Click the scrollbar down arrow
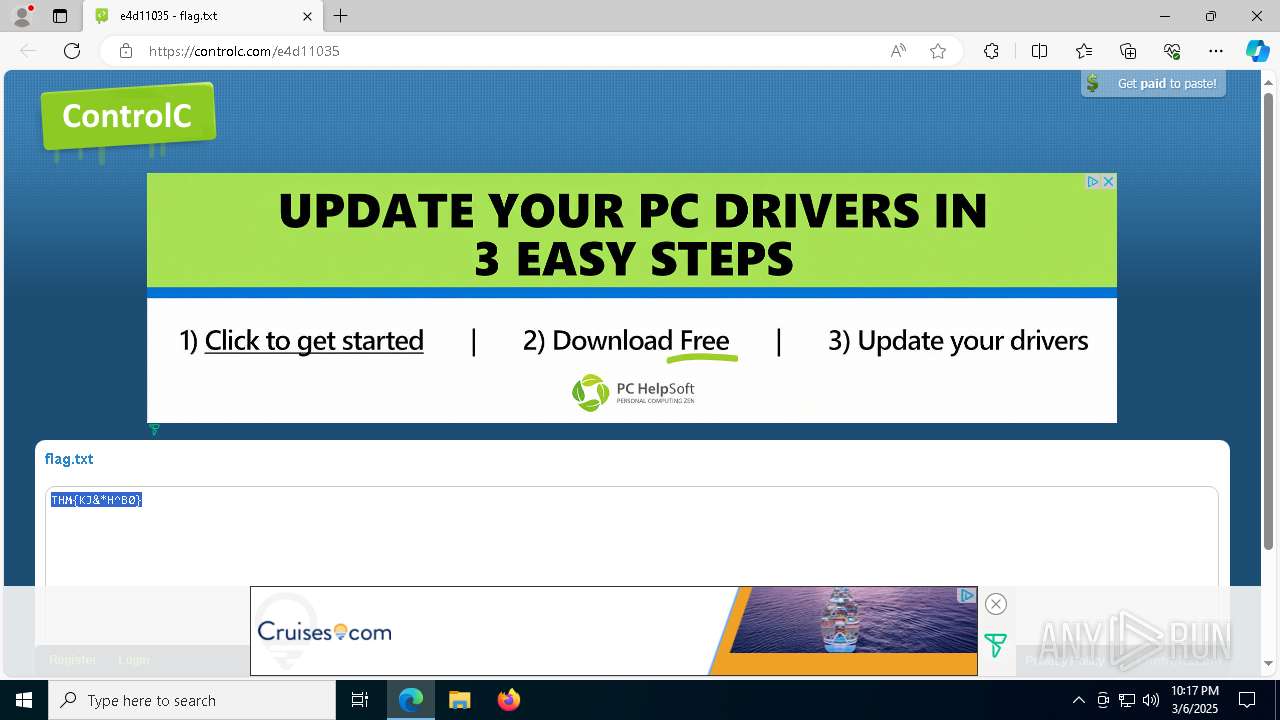1280x720 pixels. 1269,663
